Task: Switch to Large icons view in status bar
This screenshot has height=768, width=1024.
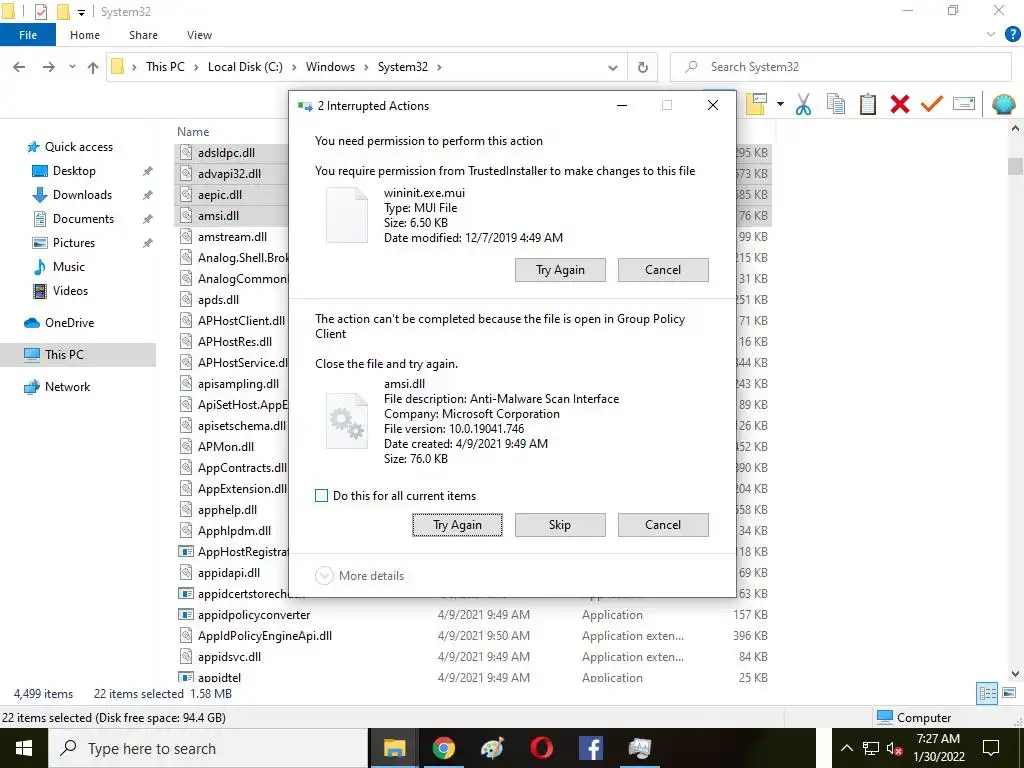Action: (x=1009, y=693)
